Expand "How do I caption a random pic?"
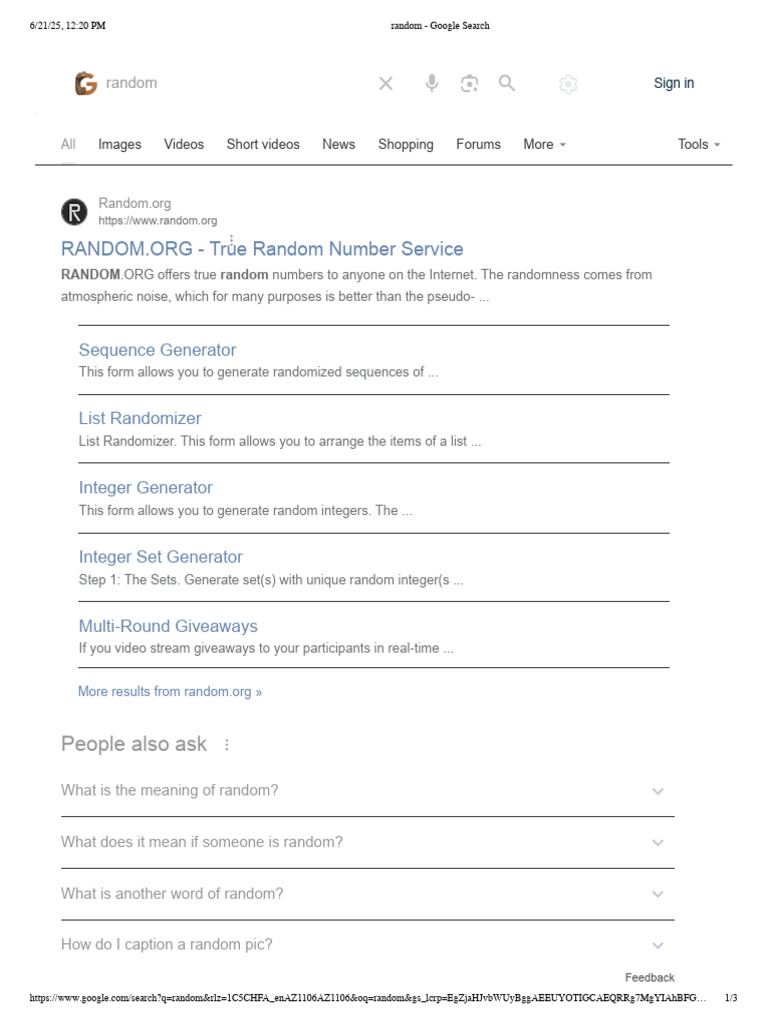Screen dimensions: 768x1024 coord(657,946)
